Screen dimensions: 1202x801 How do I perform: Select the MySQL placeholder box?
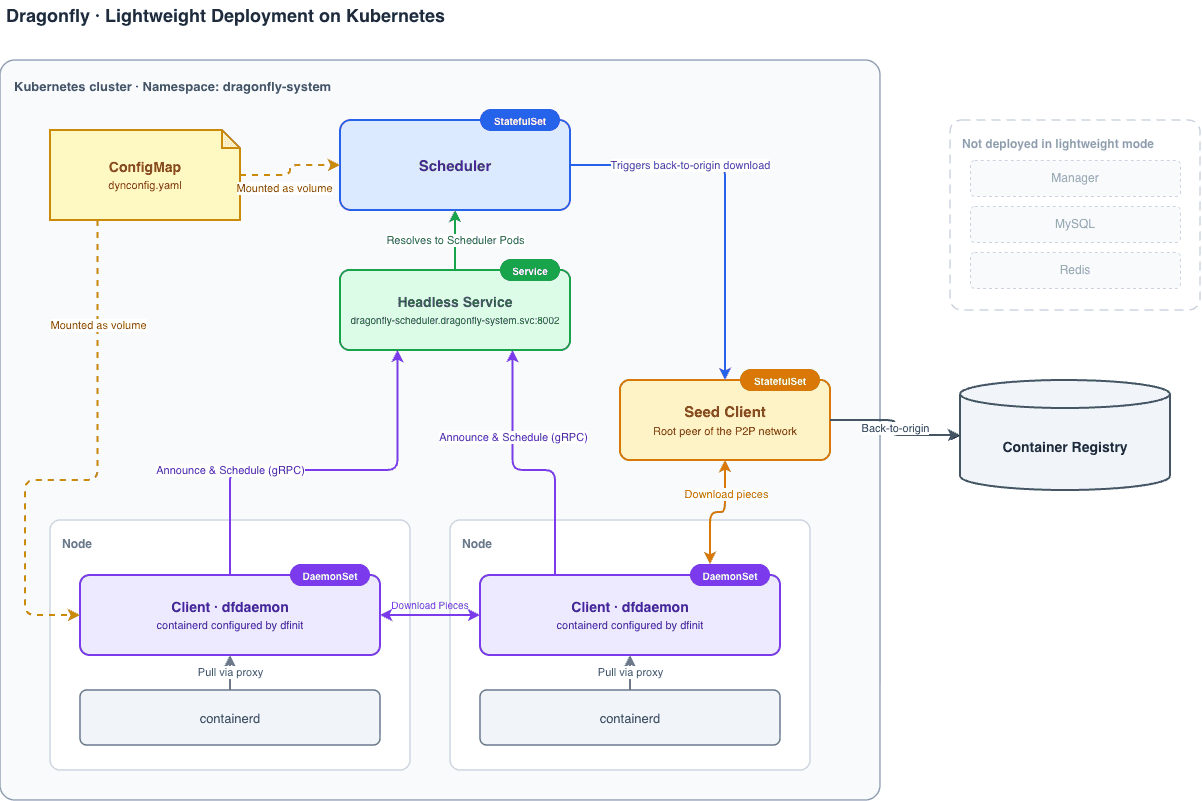tap(1075, 224)
